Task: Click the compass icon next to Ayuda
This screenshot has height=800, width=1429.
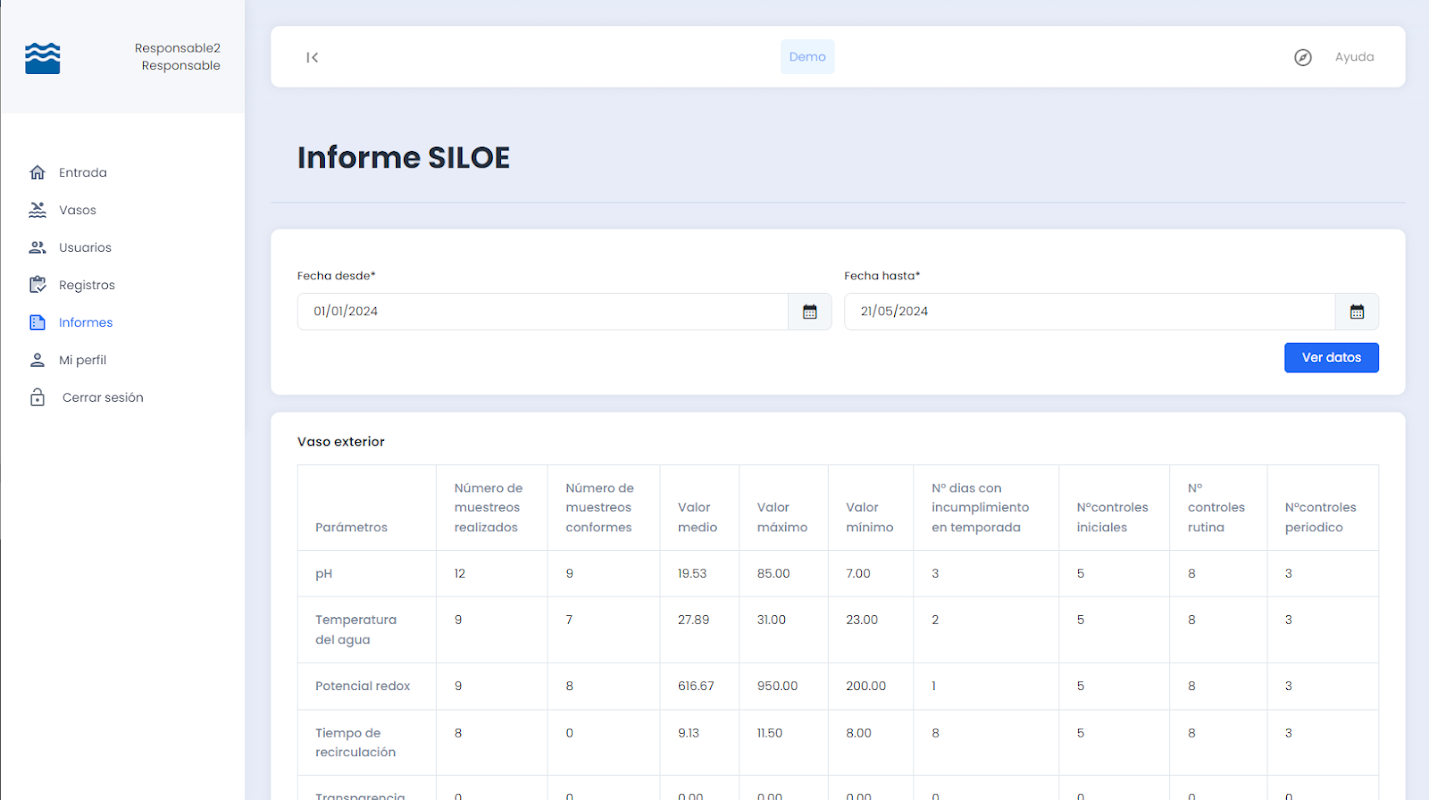Action: (x=1303, y=57)
